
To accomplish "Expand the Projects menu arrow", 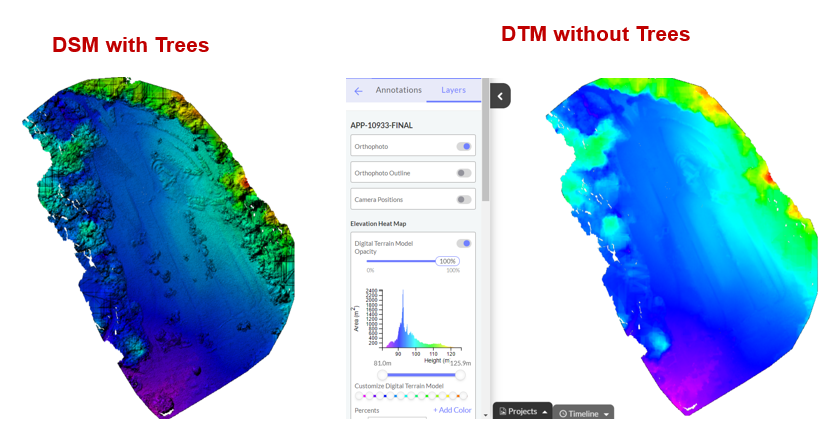I will (545, 412).
